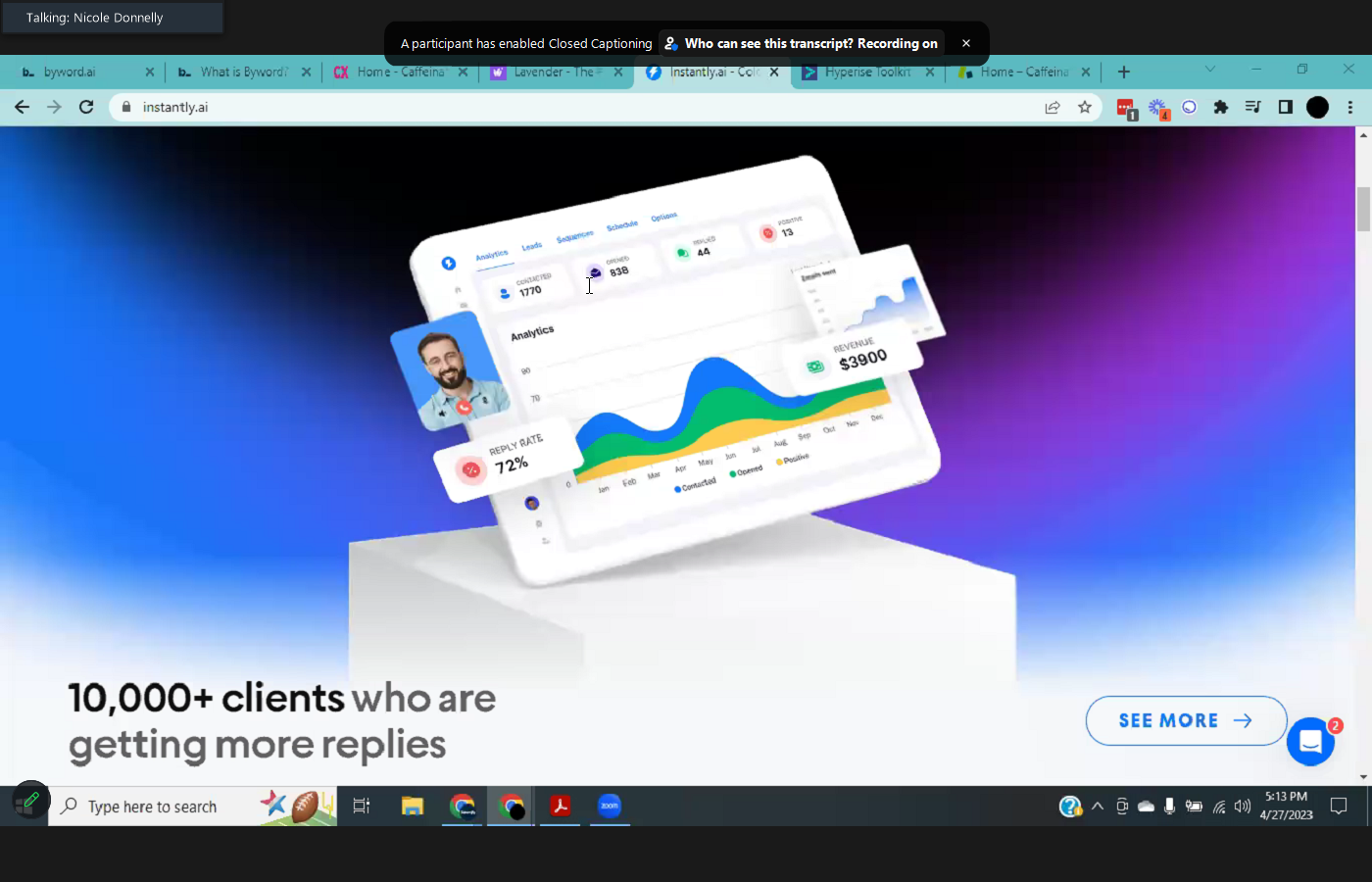Open the volume control in system tray
Viewport: 1372px width, 882px height.
[1243, 807]
